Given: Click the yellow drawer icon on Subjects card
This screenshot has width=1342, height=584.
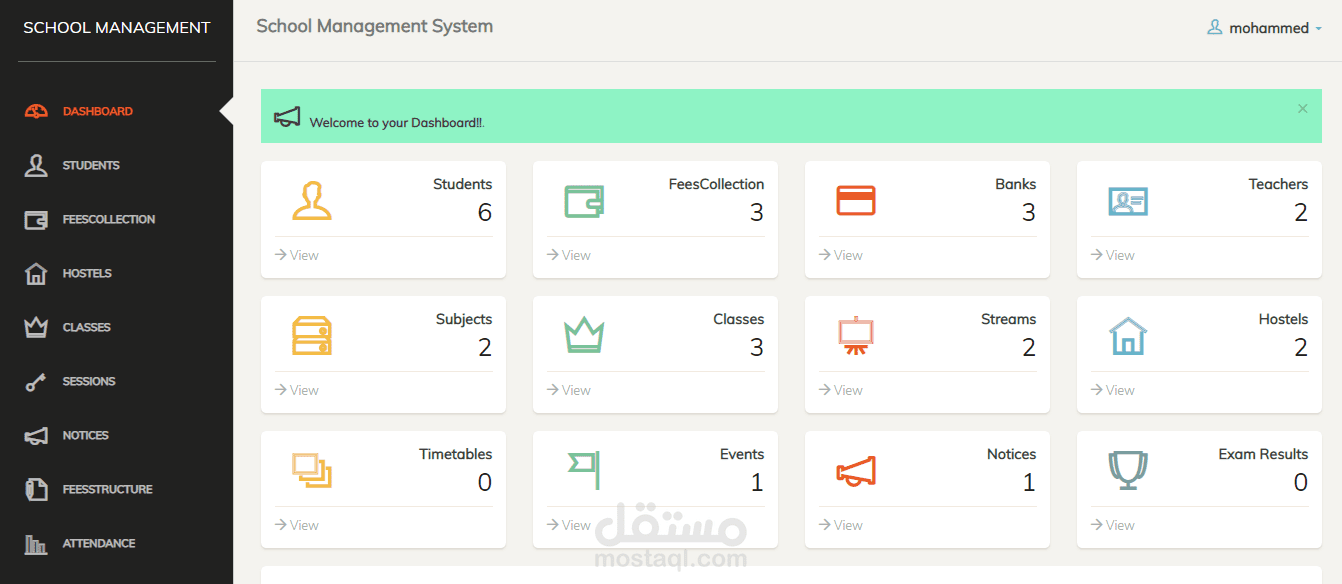Looking at the screenshot, I should pyautogui.click(x=312, y=336).
